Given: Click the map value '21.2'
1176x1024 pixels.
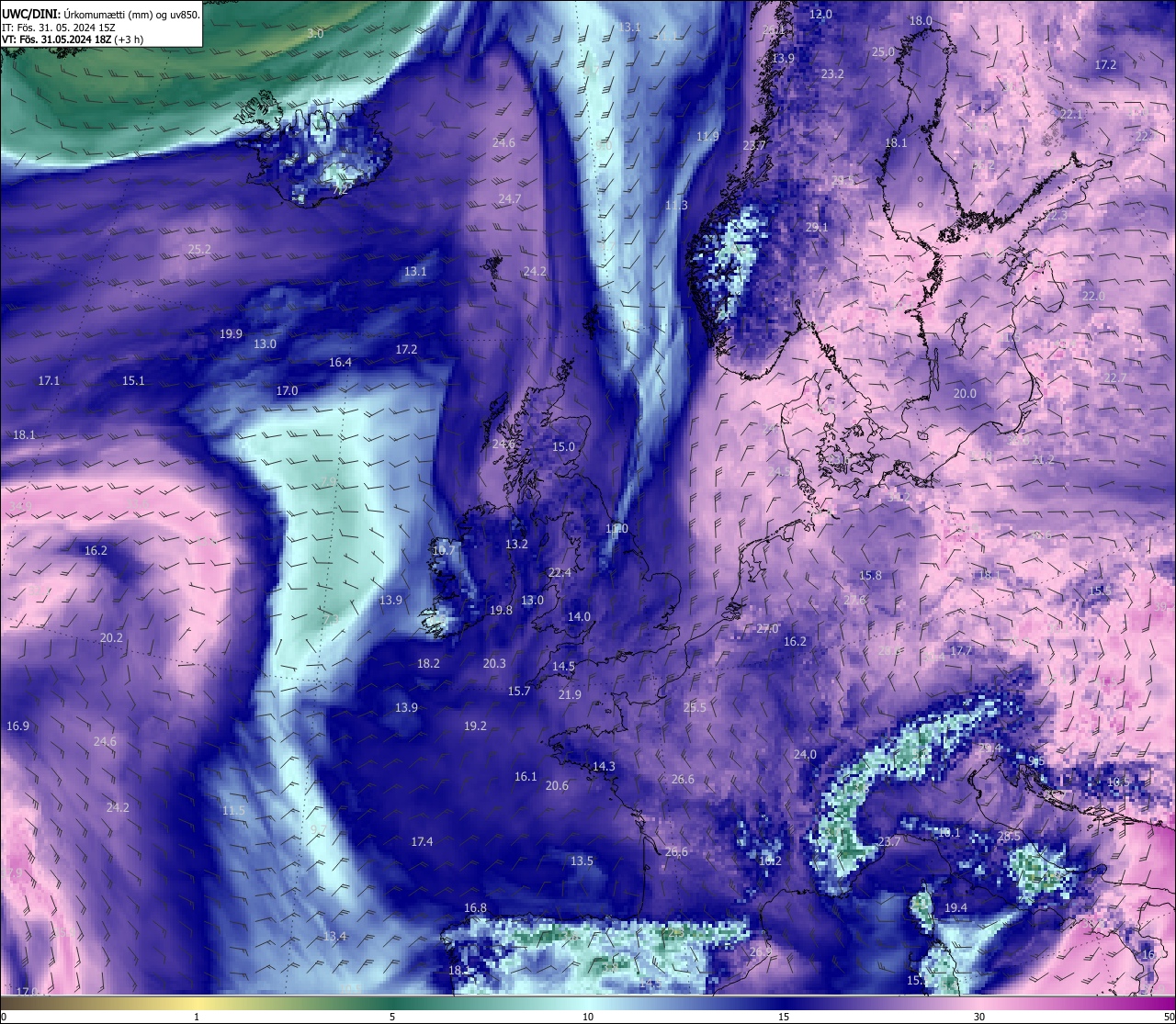Looking at the screenshot, I should tap(1044, 459).
